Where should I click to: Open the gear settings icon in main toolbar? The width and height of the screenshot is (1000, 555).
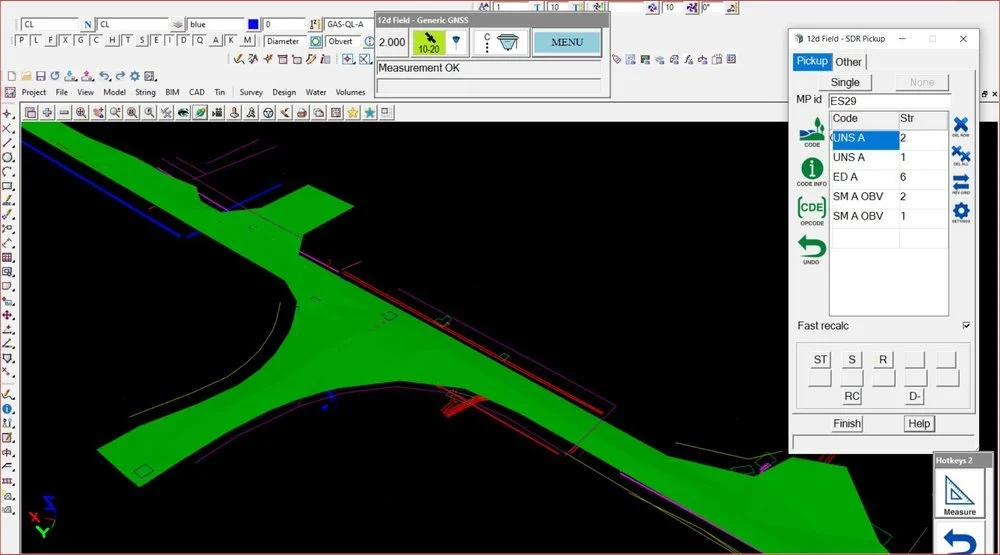point(135,76)
